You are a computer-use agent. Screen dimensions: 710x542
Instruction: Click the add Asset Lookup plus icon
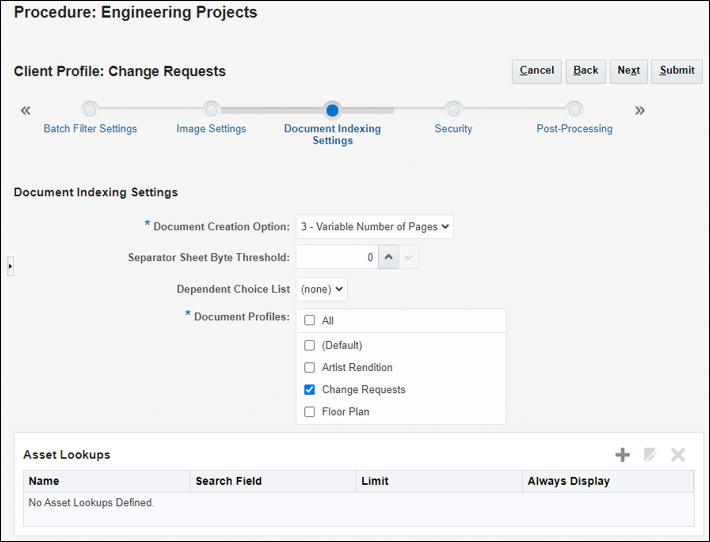(622, 455)
